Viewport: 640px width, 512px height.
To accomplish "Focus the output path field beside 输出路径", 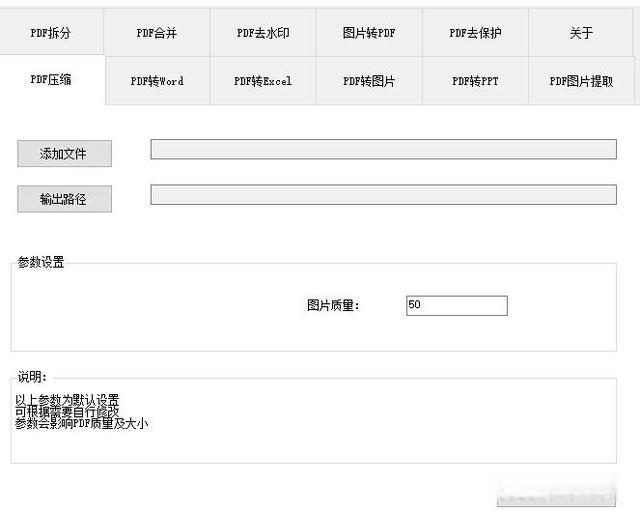I will pos(383,195).
